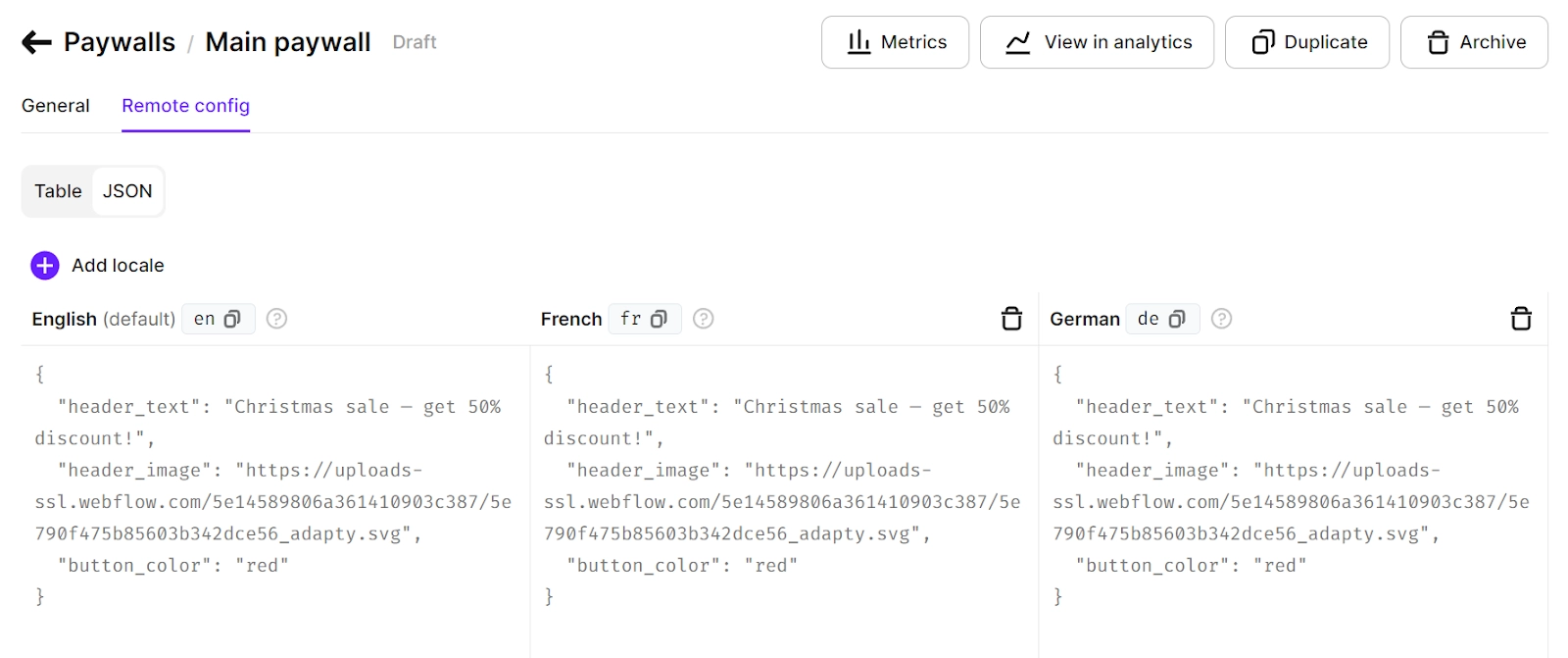Delete the German locale with trash icon
Viewport: 1568px width, 658px height.
(x=1521, y=319)
